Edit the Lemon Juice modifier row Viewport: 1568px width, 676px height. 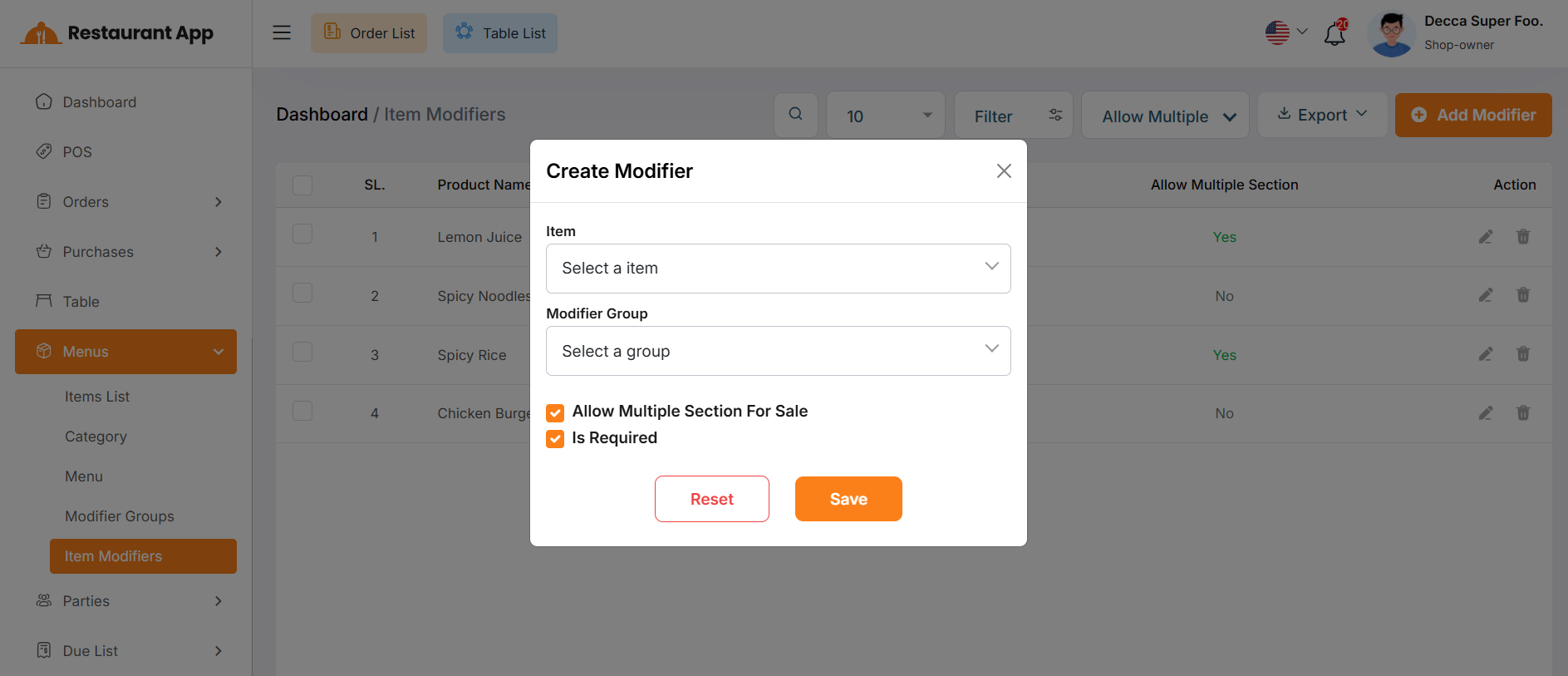[1485, 237]
